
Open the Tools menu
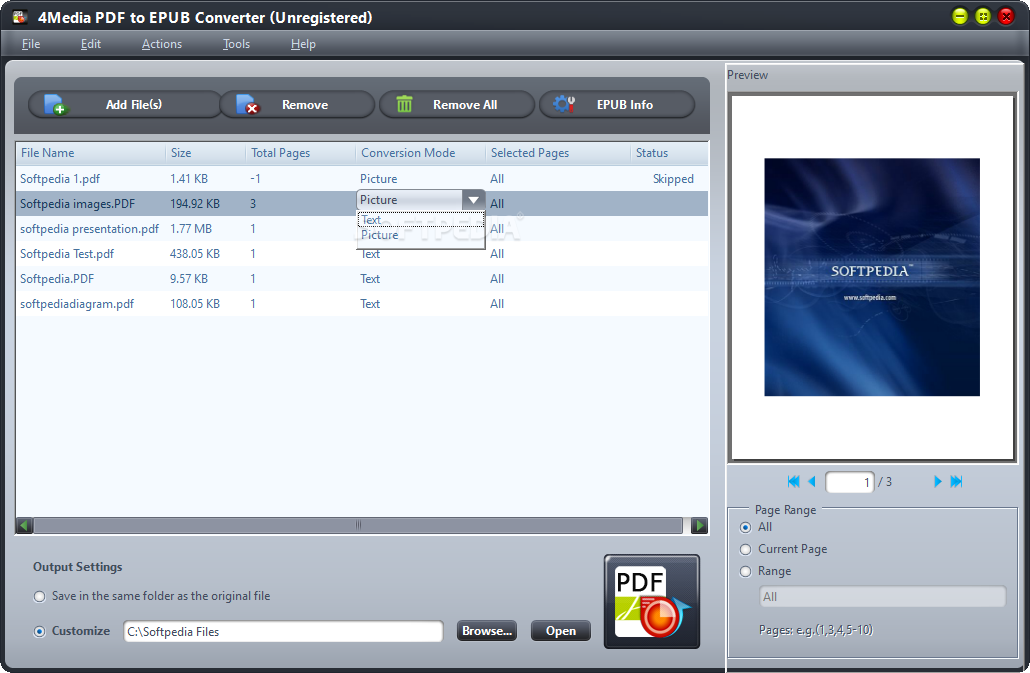(236, 44)
